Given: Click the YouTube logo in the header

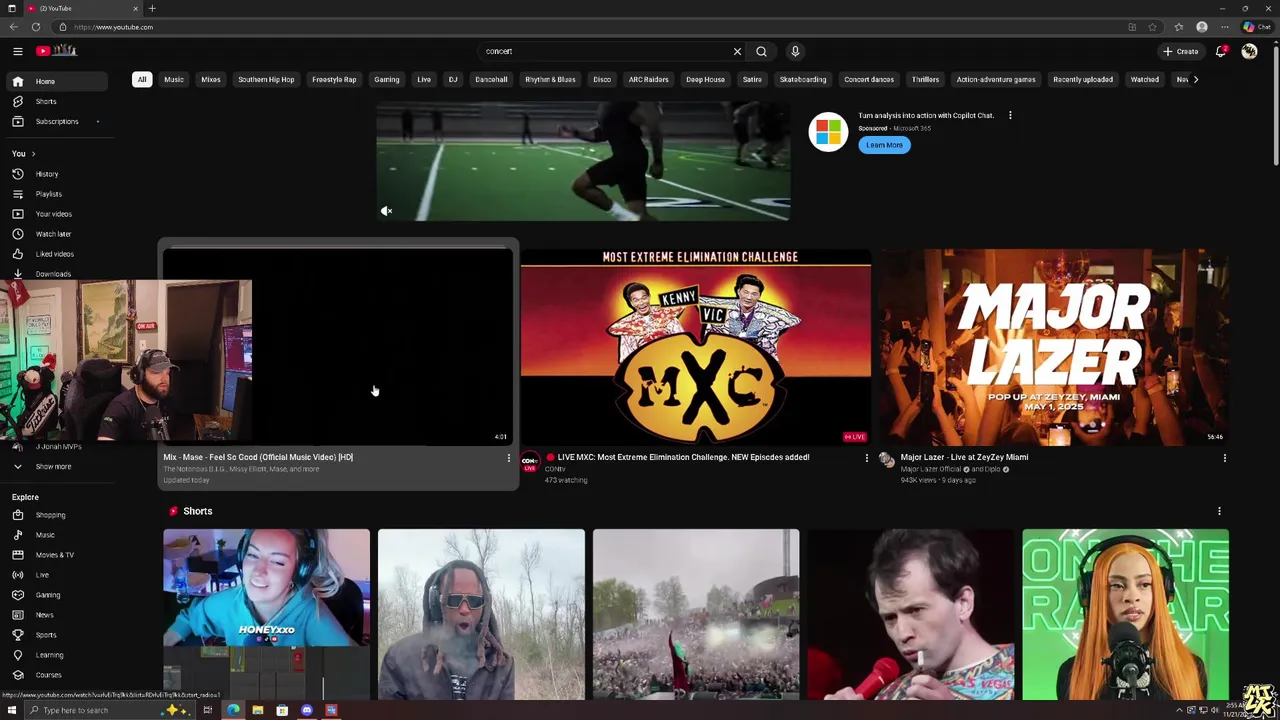Looking at the screenshot, I should 56,51.
